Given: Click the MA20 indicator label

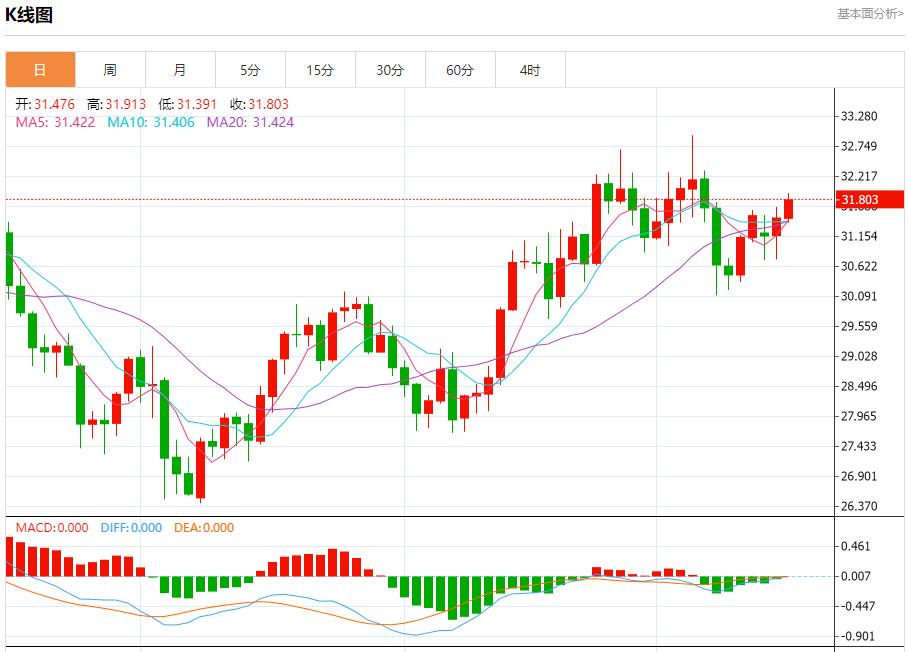Looking at the screenshot, I should pos(250,122).
